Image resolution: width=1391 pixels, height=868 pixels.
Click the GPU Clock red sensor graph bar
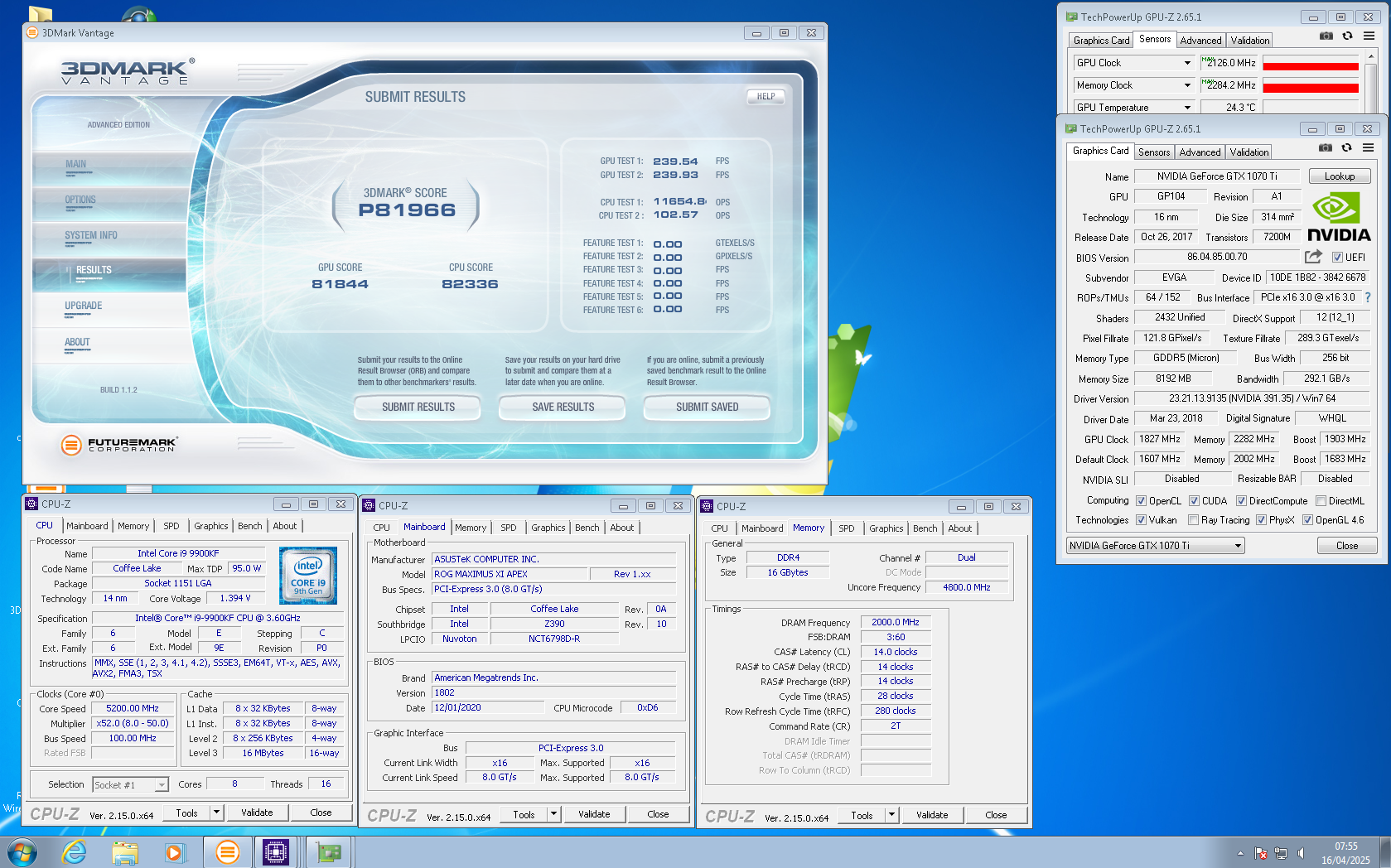pyautogui.click(x=1310, y=65)
